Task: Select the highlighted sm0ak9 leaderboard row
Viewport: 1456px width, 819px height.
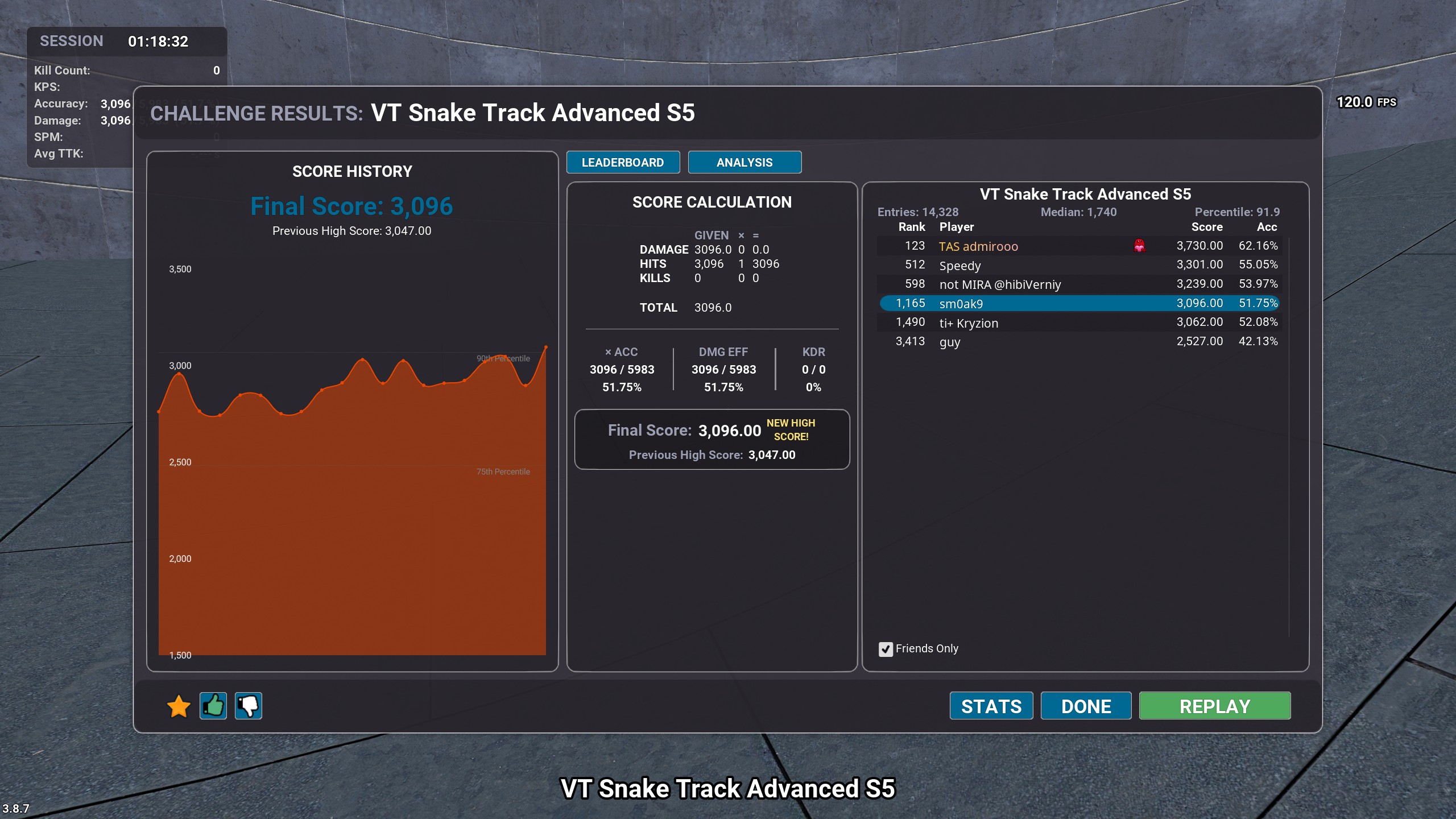Action: tap(1079, 304)
